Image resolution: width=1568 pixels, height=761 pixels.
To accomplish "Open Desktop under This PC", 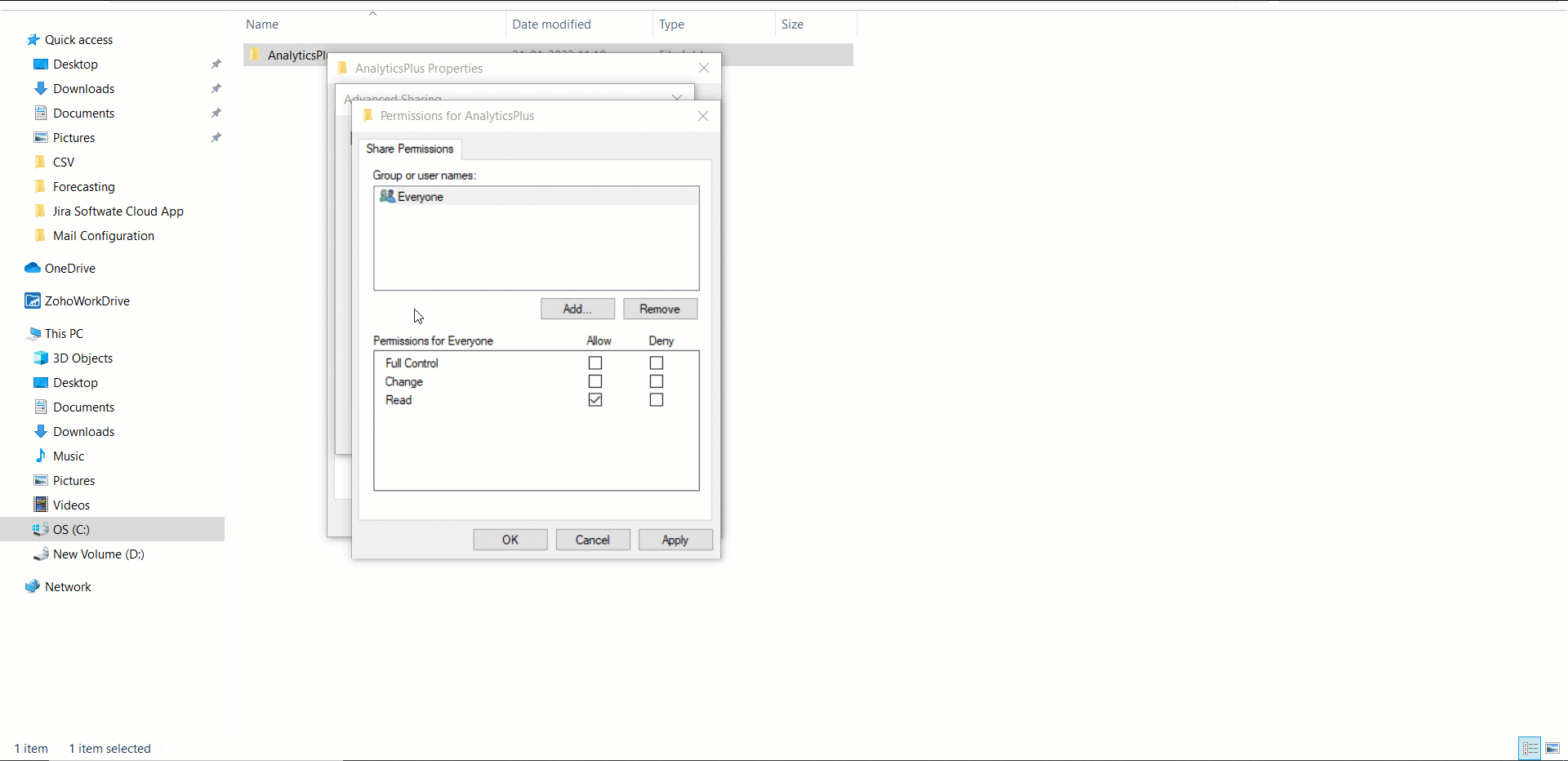I will click(x=75, y=382).
